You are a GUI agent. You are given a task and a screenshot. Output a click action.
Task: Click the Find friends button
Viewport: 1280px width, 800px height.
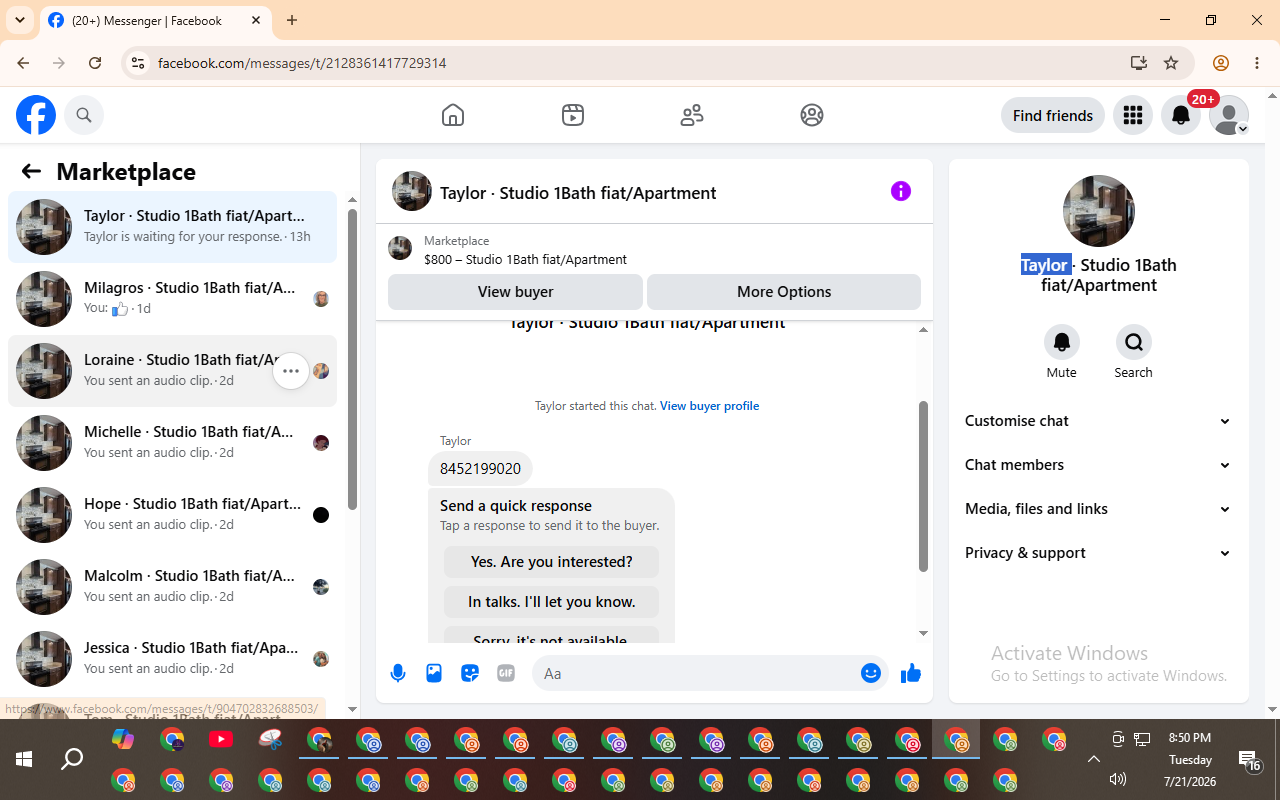[1053, 116]
